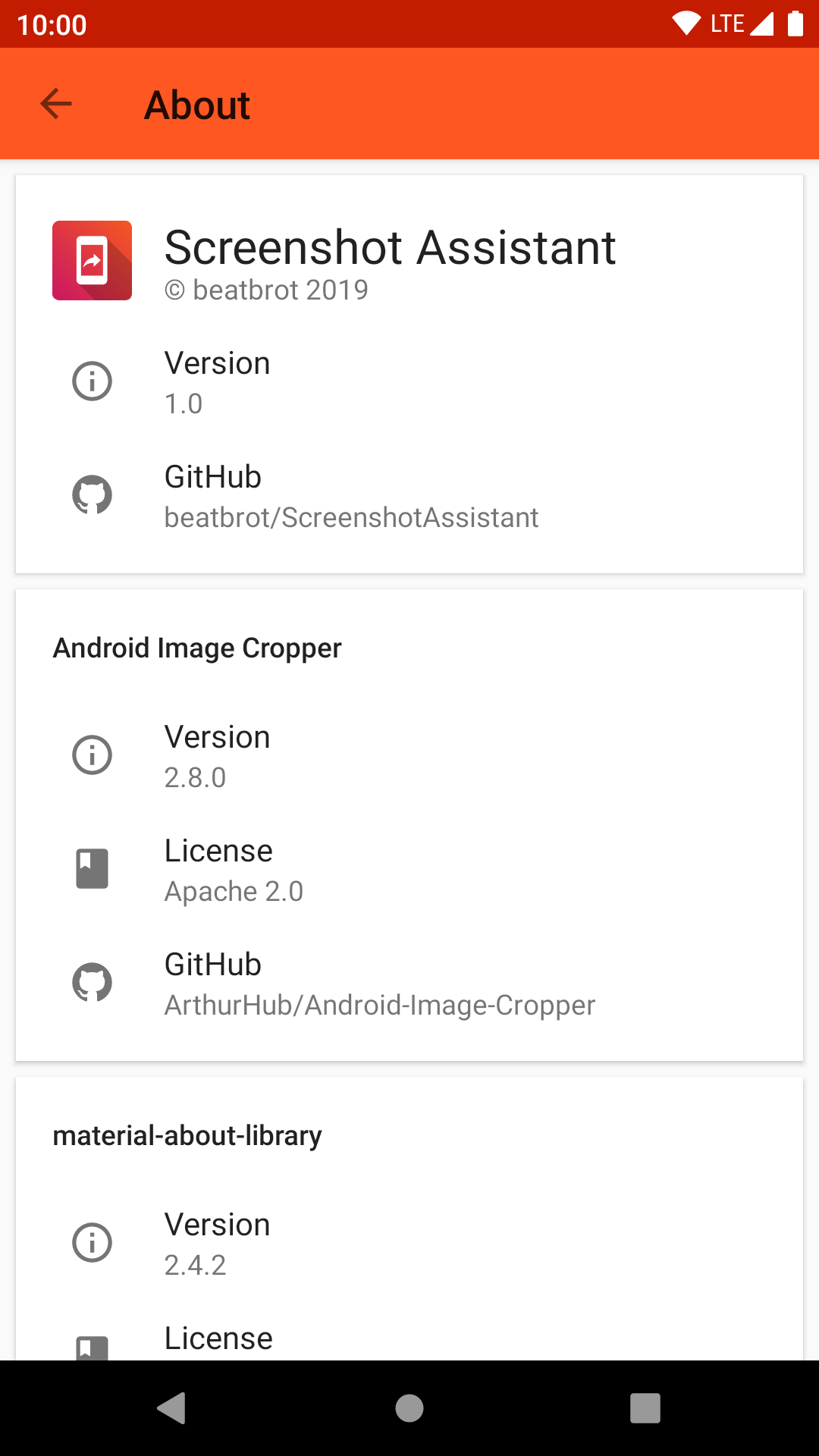Click the info icon beside Version 2.4.2
Viewport: 819px width, 1456px height.
pyautogui.click(x=92, y=1243)
